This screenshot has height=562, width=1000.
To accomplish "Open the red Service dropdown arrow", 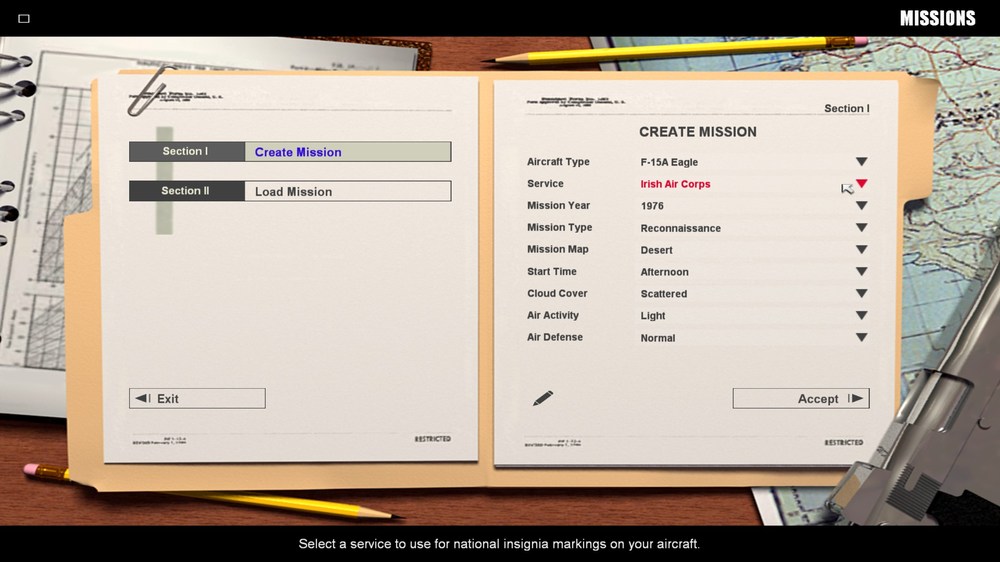I will 861,184.
